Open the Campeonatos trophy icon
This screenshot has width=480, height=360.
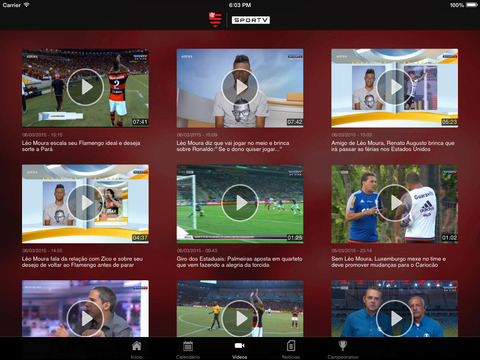(342, 345)
